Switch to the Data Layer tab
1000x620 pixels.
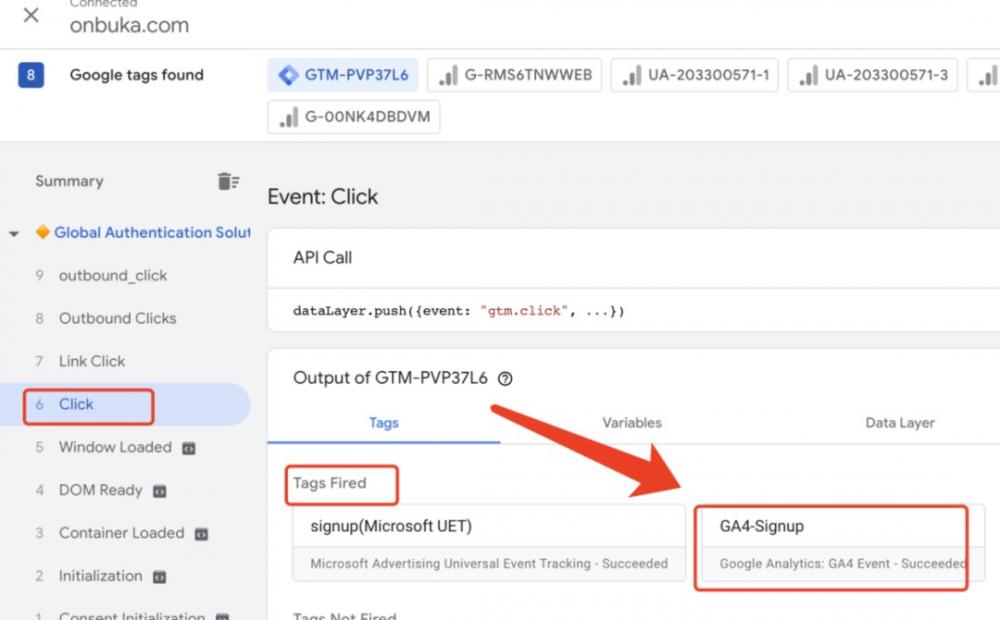pos(900,423)
